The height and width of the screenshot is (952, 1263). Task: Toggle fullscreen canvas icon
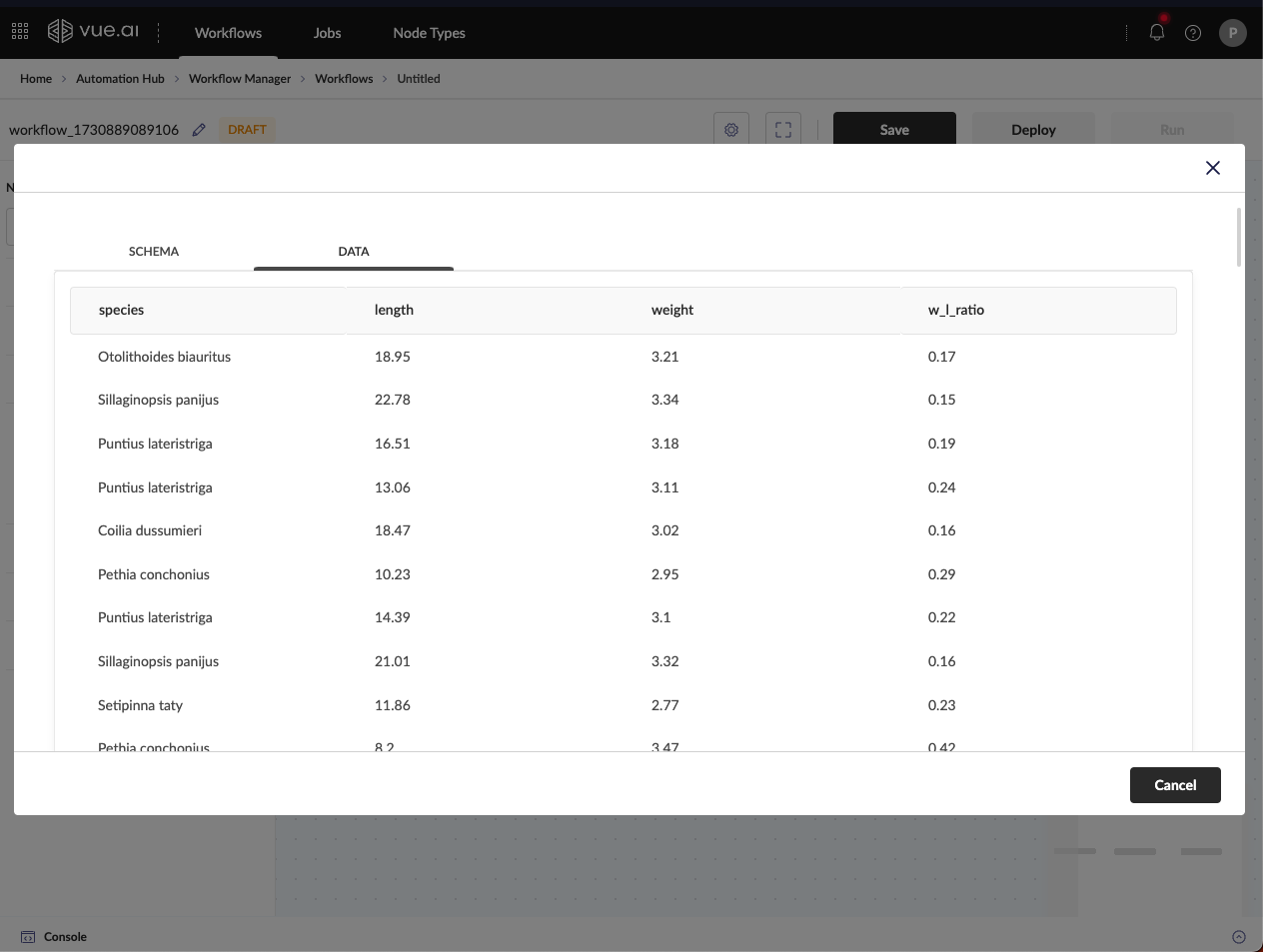click(x=783, y=130)
